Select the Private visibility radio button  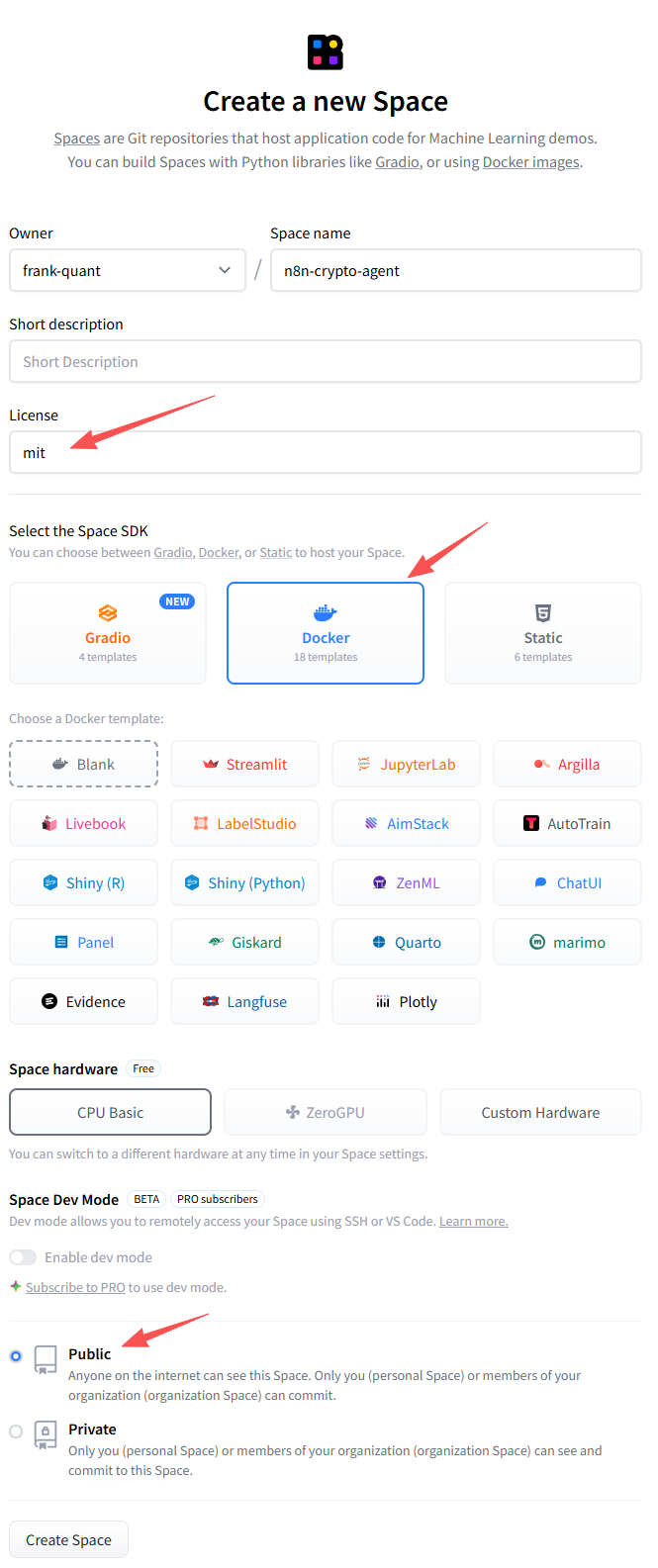(x=16, y=1431)
